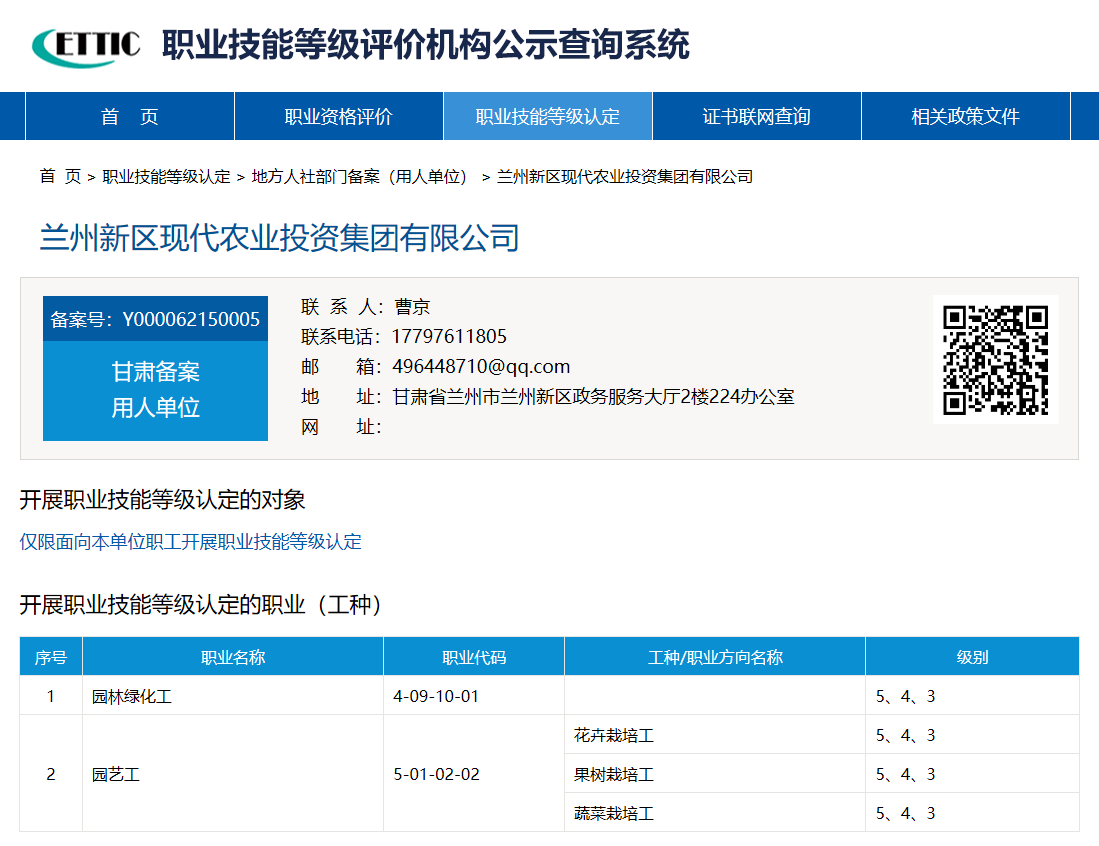1099x846 pixels.
Task: Select the 兰州新区现代农业投资集团有限公司 breadcrumb entry
Action: (620, 177)
